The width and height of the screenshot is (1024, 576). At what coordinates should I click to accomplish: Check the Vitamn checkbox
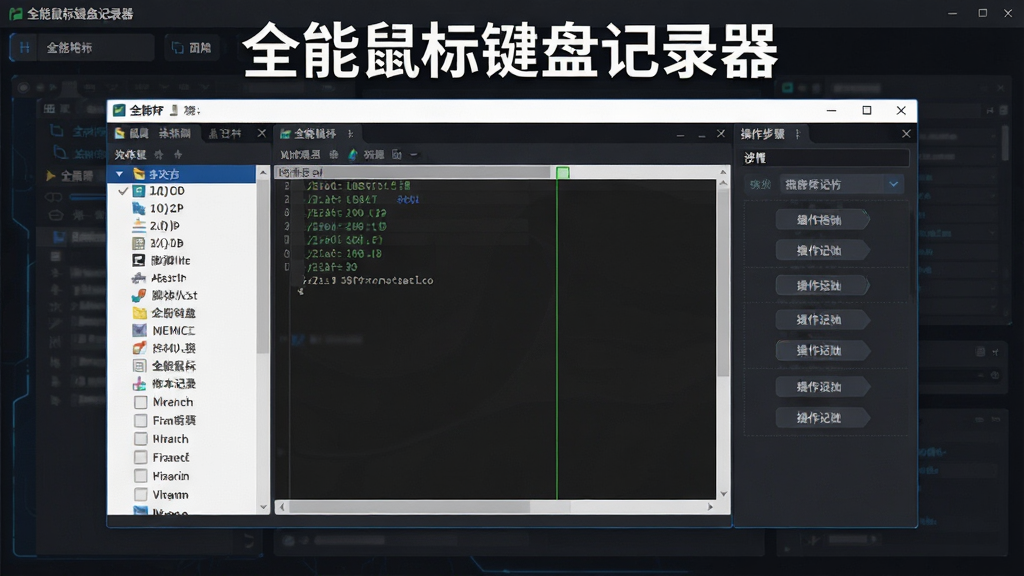coord(140,494)
